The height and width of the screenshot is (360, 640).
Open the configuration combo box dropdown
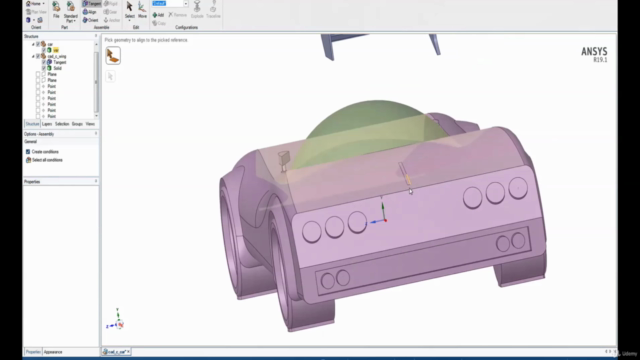click(186, 4)
